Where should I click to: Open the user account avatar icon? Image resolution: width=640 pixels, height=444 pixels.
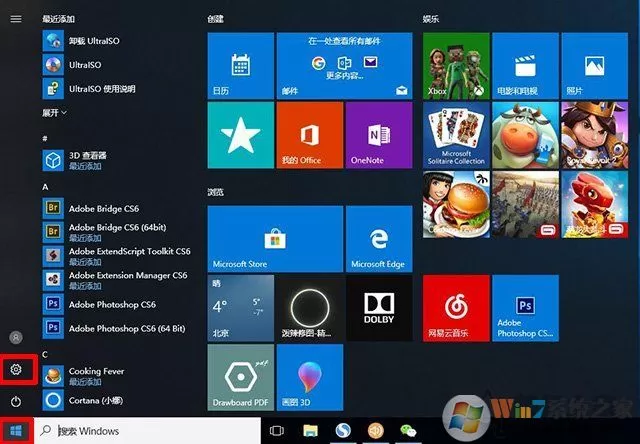[16, 337]
